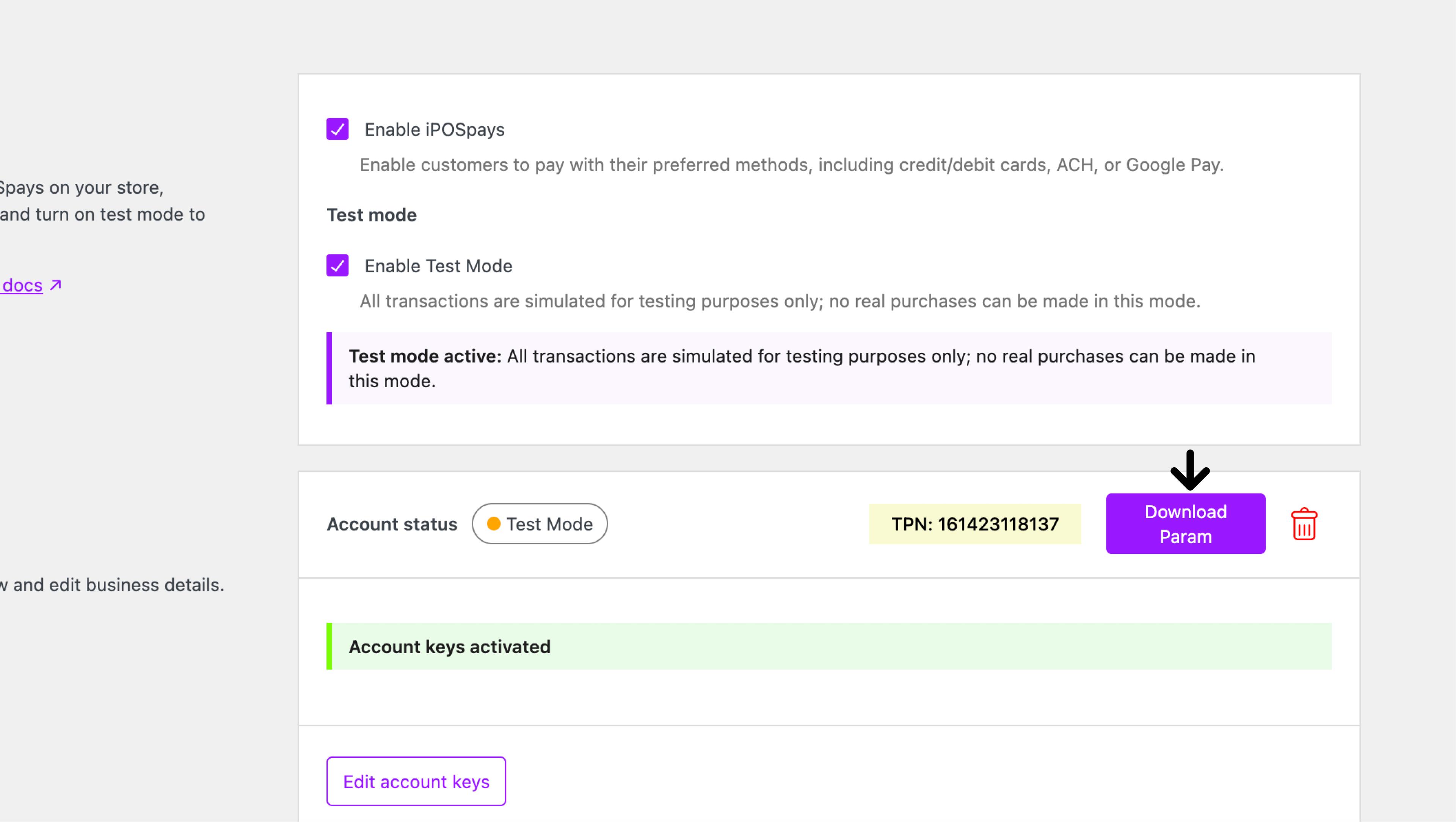Click the Test Mode status badge
Viewport: 1456px width, 822px height.
tap(540, 523)
